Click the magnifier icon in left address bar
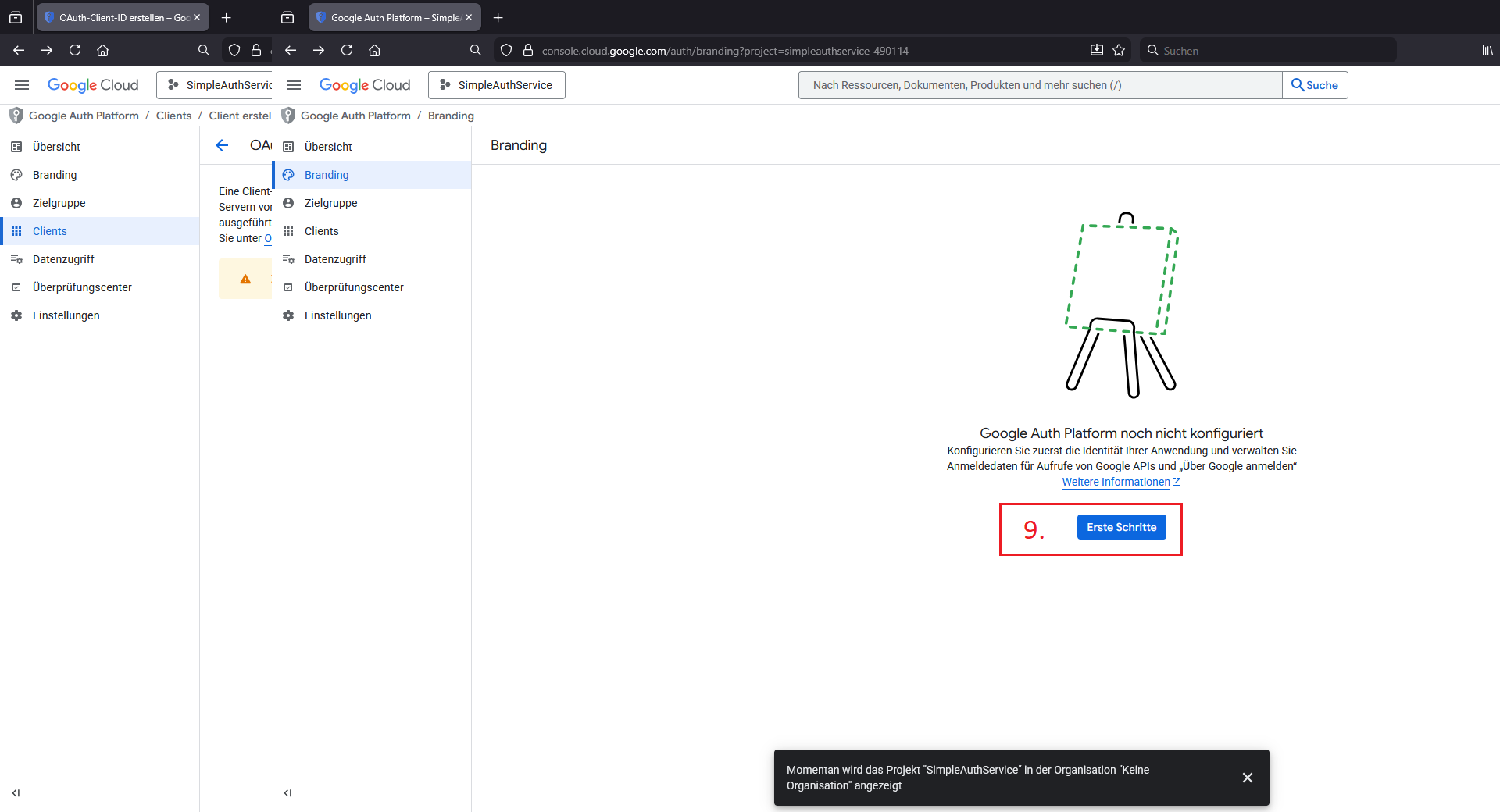This screenshot has height=812, width=1500. point(203,50)
